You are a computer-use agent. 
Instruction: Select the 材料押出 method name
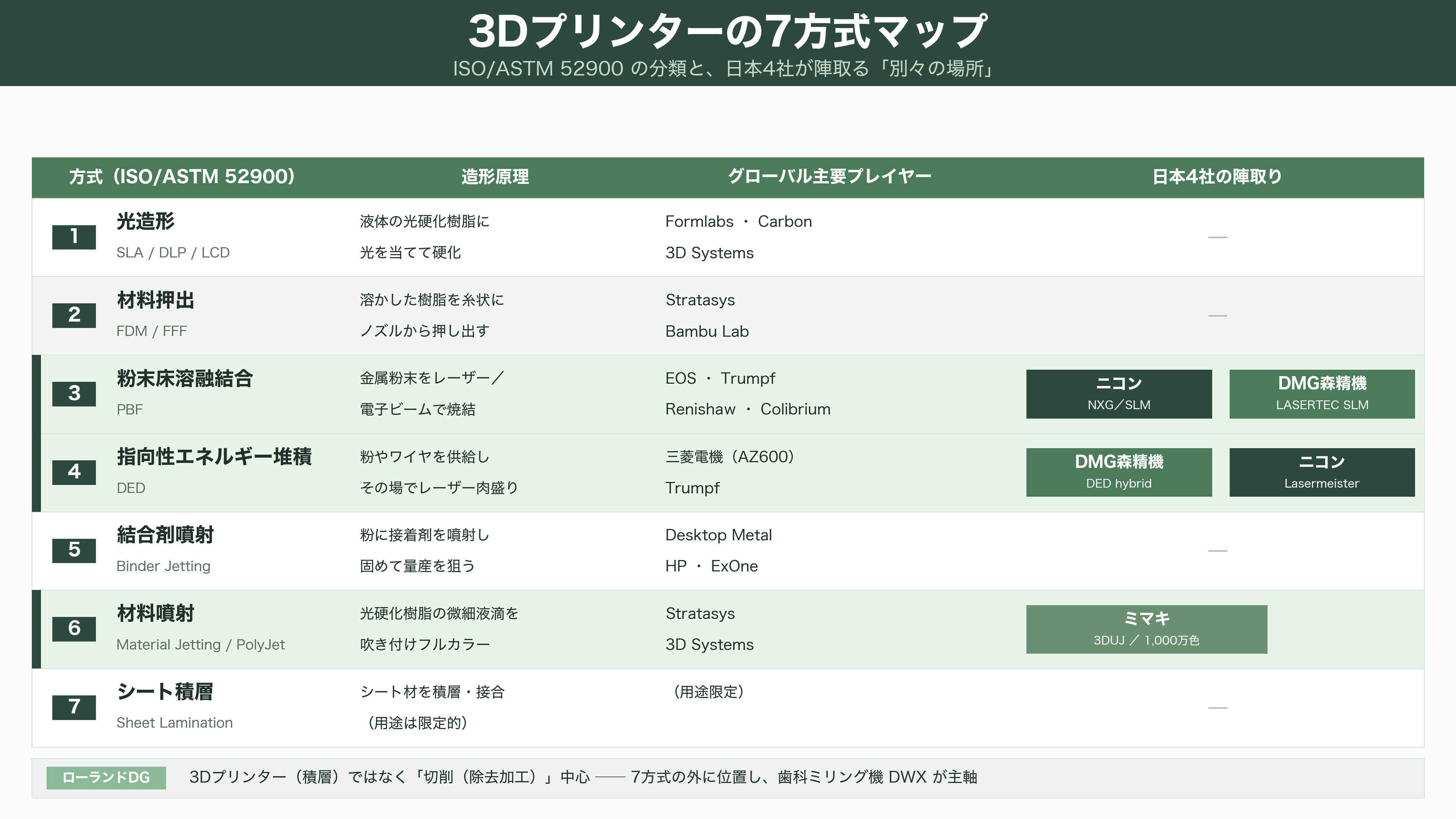pyautogui.click(x=155, y=300)
